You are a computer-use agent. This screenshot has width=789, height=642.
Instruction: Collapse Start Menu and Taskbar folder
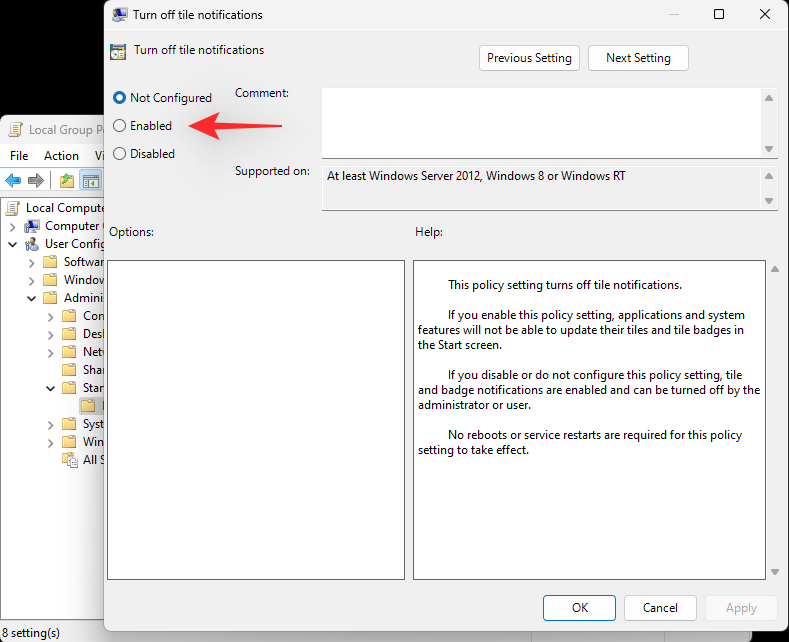50,388
